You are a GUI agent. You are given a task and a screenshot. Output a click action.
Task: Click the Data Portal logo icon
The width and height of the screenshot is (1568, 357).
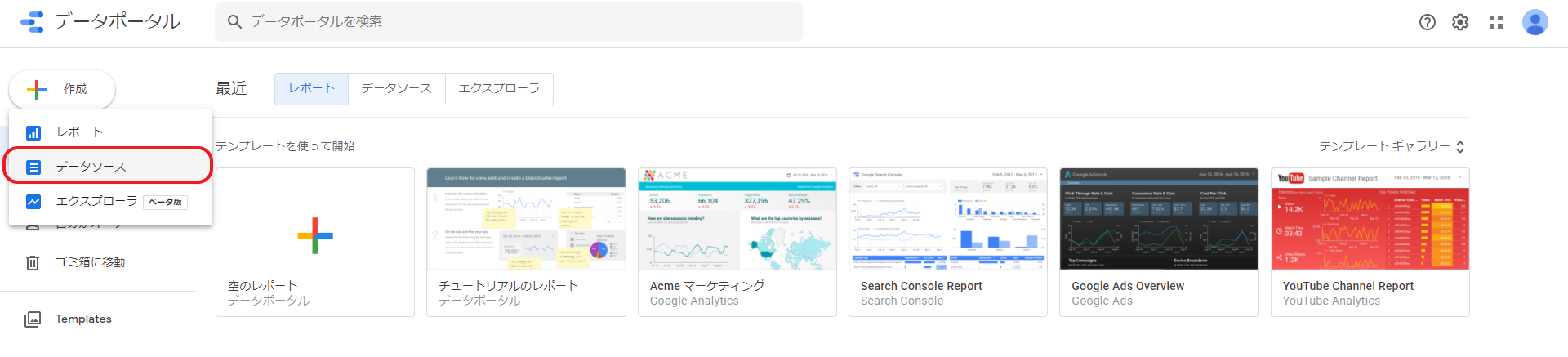pyautogui.click(x=32, y=22)
